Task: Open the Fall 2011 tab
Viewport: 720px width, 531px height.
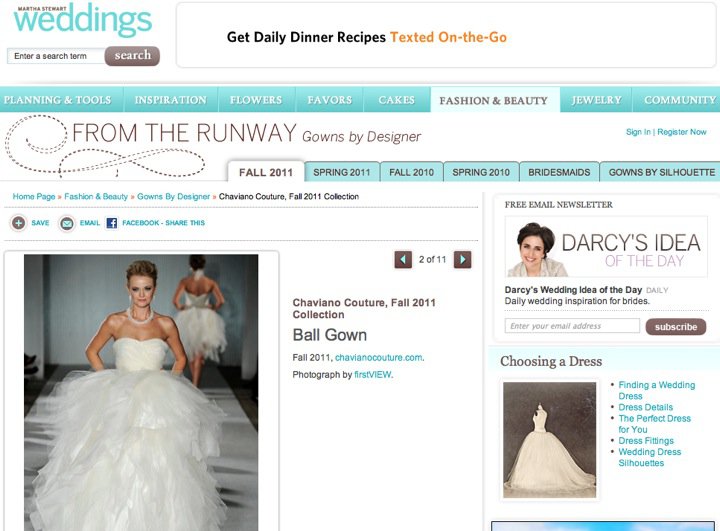Action: (266, 172)
